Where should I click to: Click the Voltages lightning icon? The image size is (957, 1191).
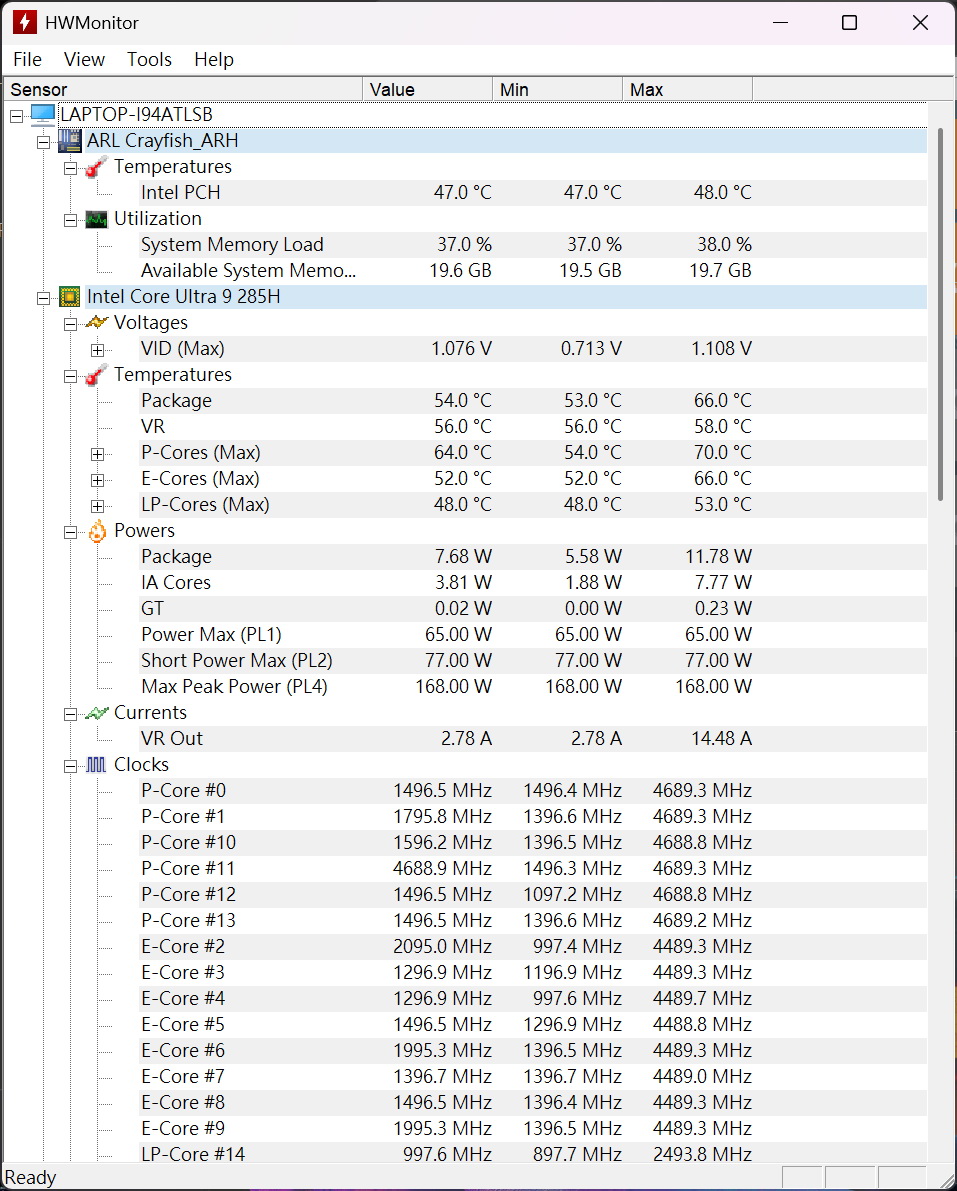[96, 323]
